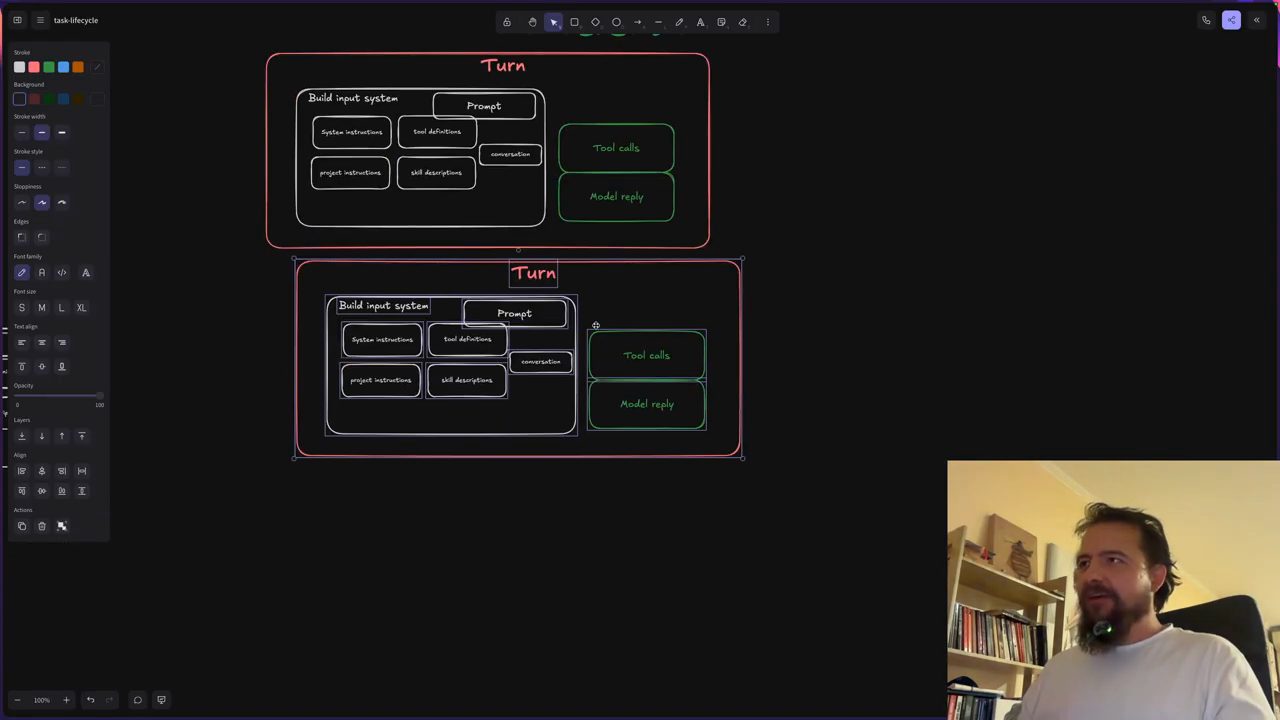
Task: Select the straight line tool
Action: (658, 22)
